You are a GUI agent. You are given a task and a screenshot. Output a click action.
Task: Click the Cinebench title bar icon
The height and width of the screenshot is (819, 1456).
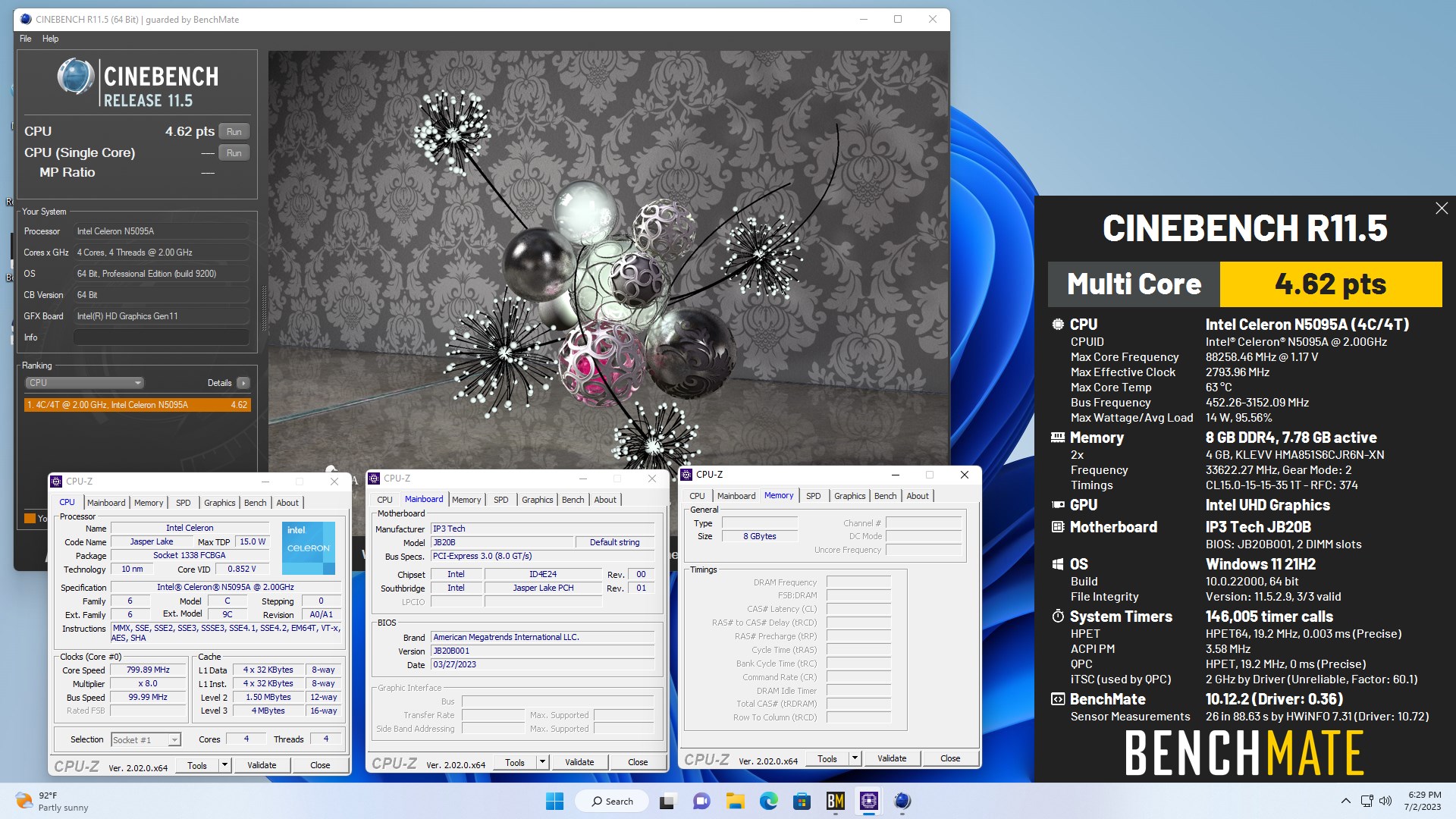(x=26, y=20)
